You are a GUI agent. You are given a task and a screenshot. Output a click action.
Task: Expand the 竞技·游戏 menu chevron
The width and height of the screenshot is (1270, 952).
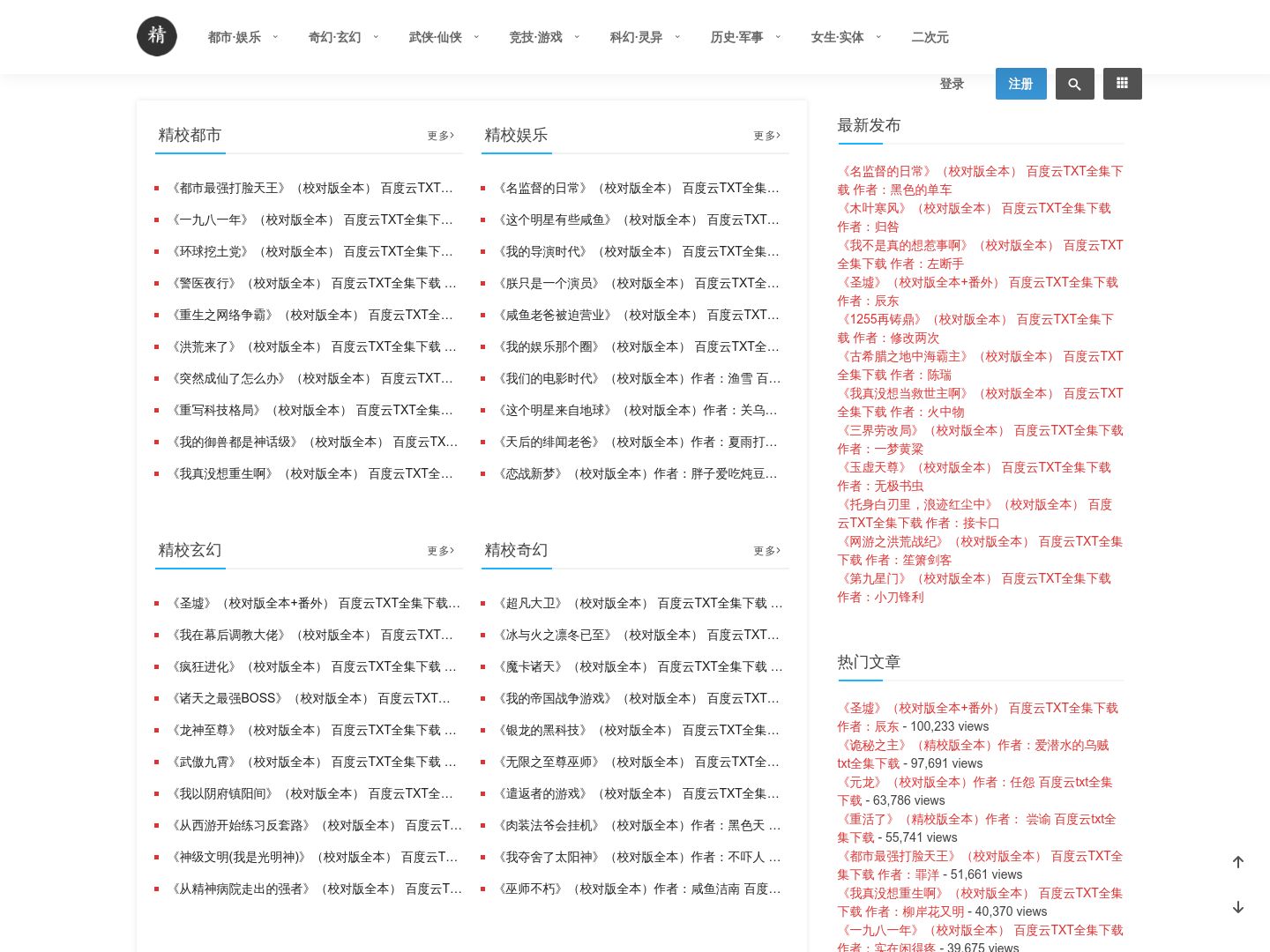pyautogui.click(x=577, y=37)
